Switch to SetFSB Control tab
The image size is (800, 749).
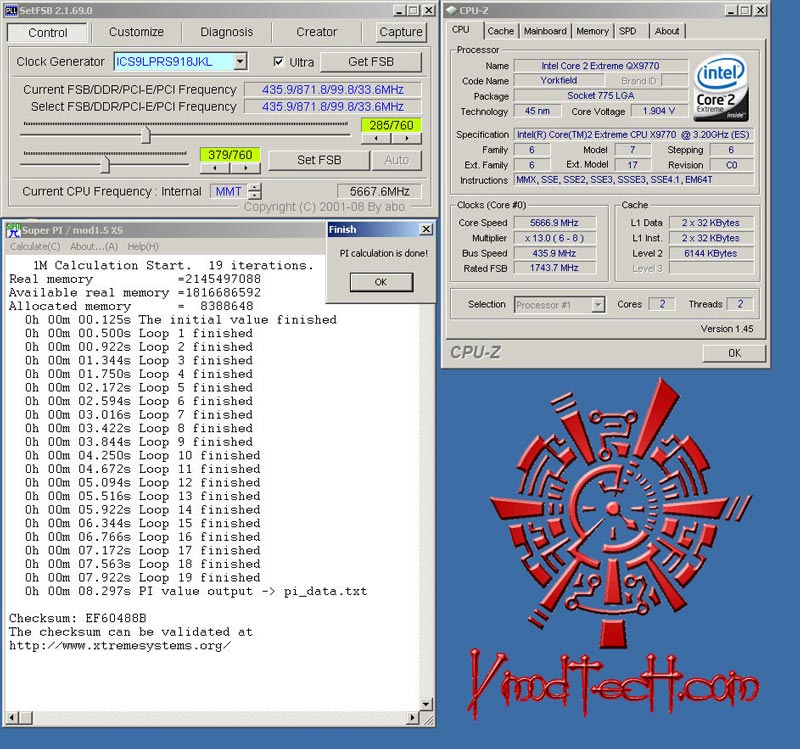click(x=47, y=33)
